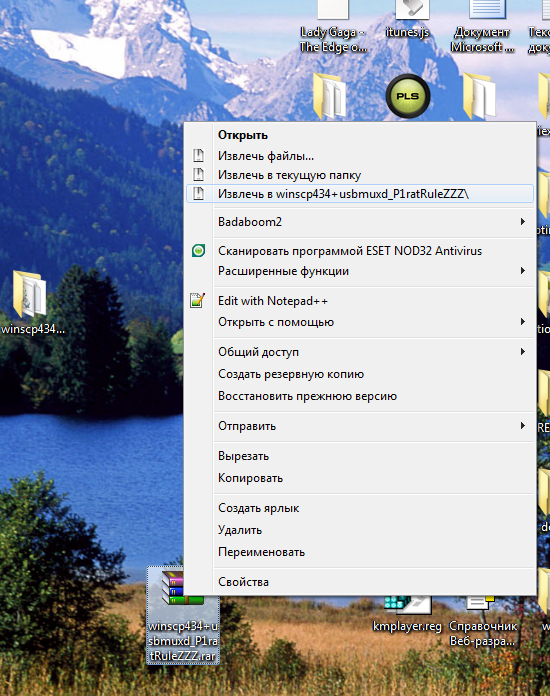The width and height of the screenshot is (550, 696).
Task: Select the green PLS desktop icon
Action: coord(408,96)
